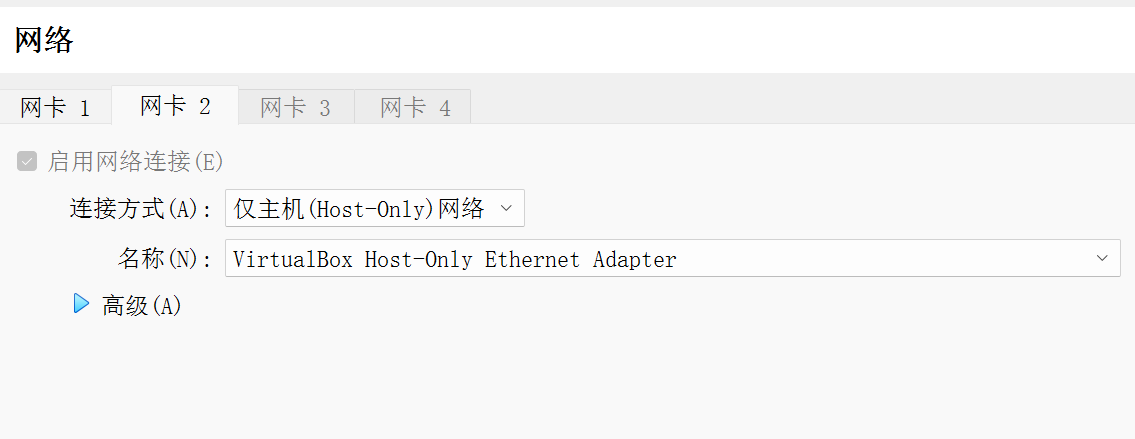
Task: Click the 连接方式 dropdown chevron arrow
Action: 505,208
